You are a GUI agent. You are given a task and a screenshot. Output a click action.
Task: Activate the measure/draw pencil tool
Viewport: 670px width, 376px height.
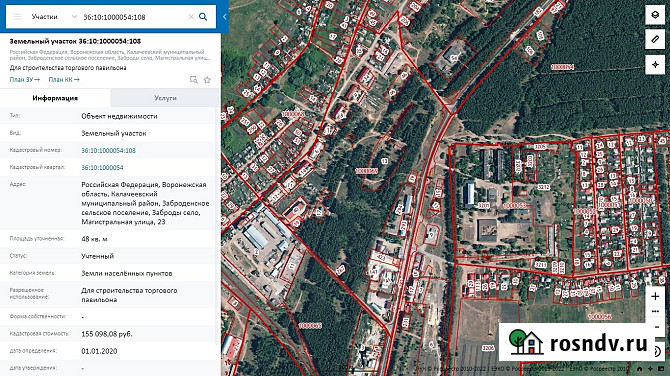pyautogui.click(x=655, y=40)
